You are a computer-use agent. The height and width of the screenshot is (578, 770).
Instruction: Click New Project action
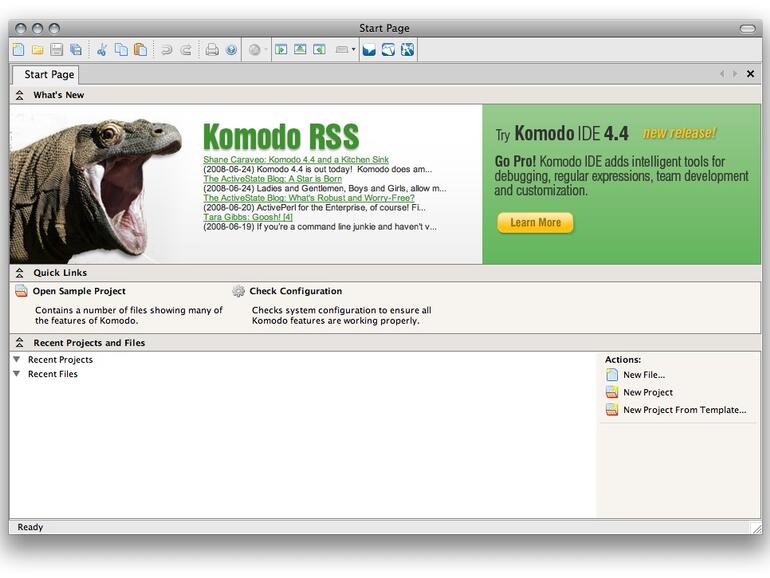(648, 392)
